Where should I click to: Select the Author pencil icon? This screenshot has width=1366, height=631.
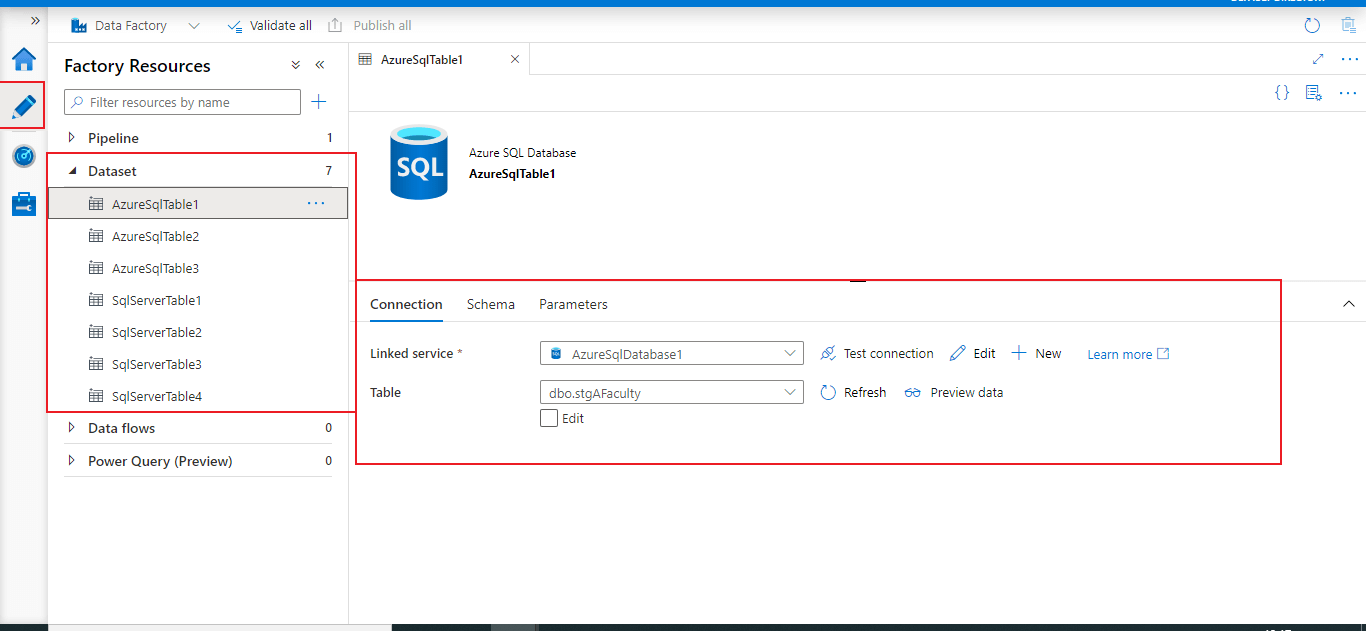click(x=23, y=106)
